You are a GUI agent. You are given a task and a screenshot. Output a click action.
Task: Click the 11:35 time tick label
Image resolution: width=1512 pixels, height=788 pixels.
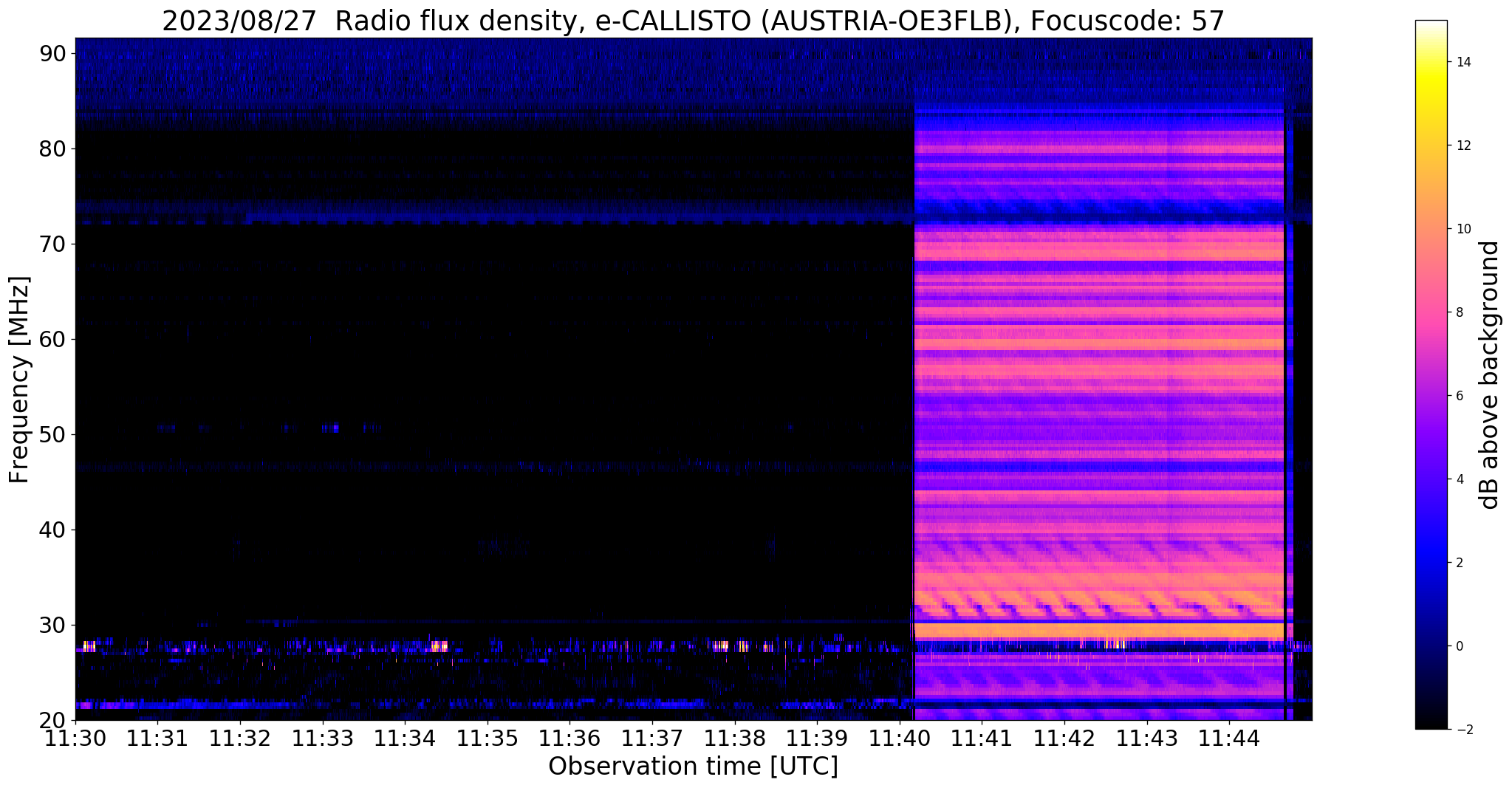[488, 738]
